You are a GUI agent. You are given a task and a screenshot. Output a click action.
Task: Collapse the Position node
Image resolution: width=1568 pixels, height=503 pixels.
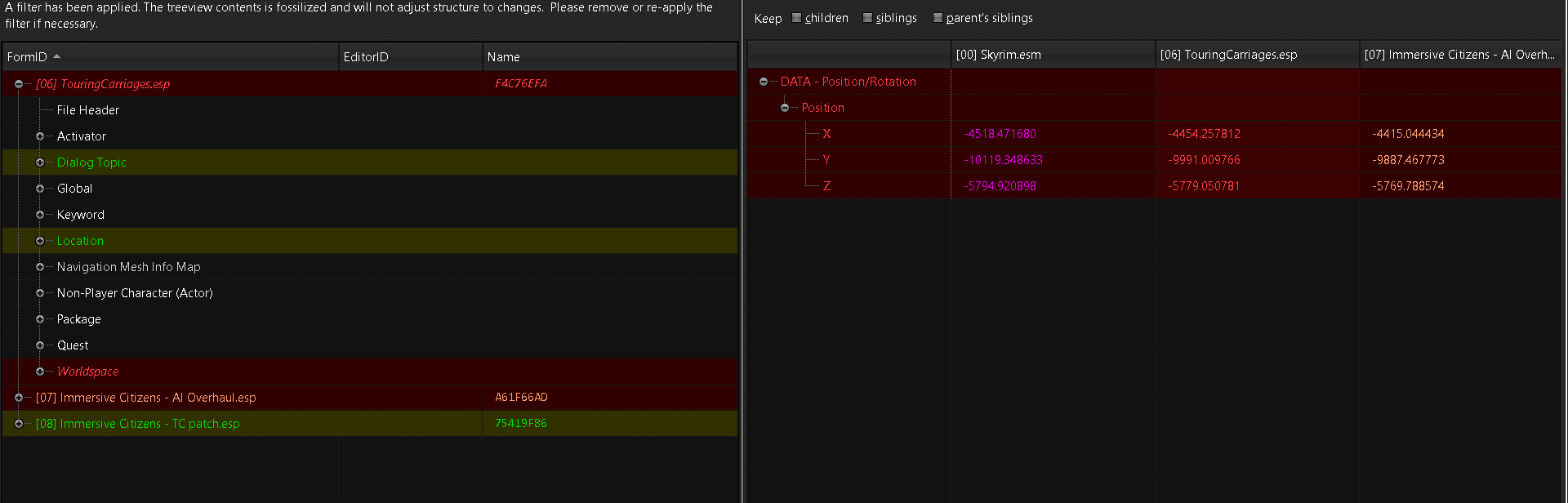784,108
